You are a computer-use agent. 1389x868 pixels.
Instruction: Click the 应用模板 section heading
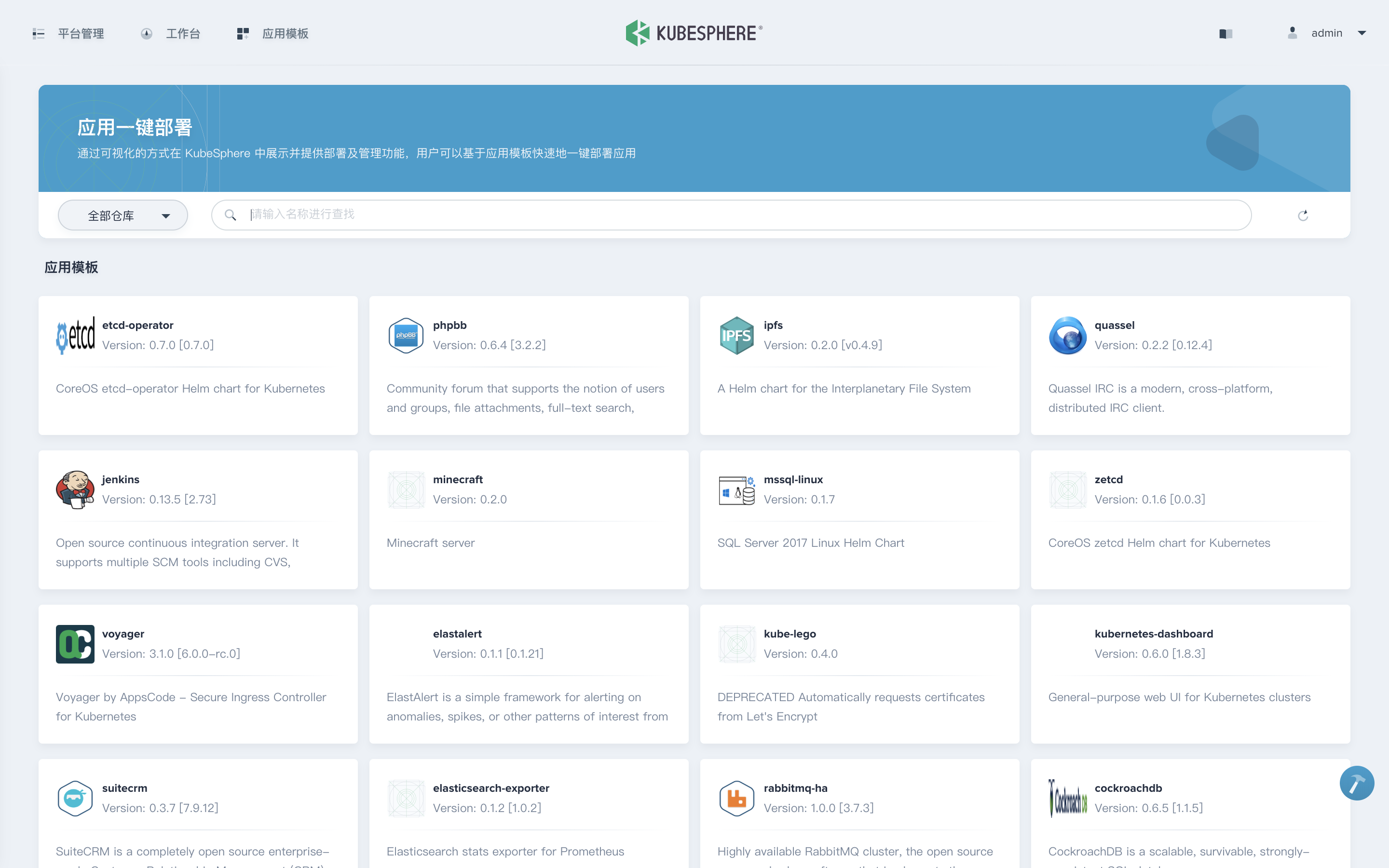click(x=71, y=268)
